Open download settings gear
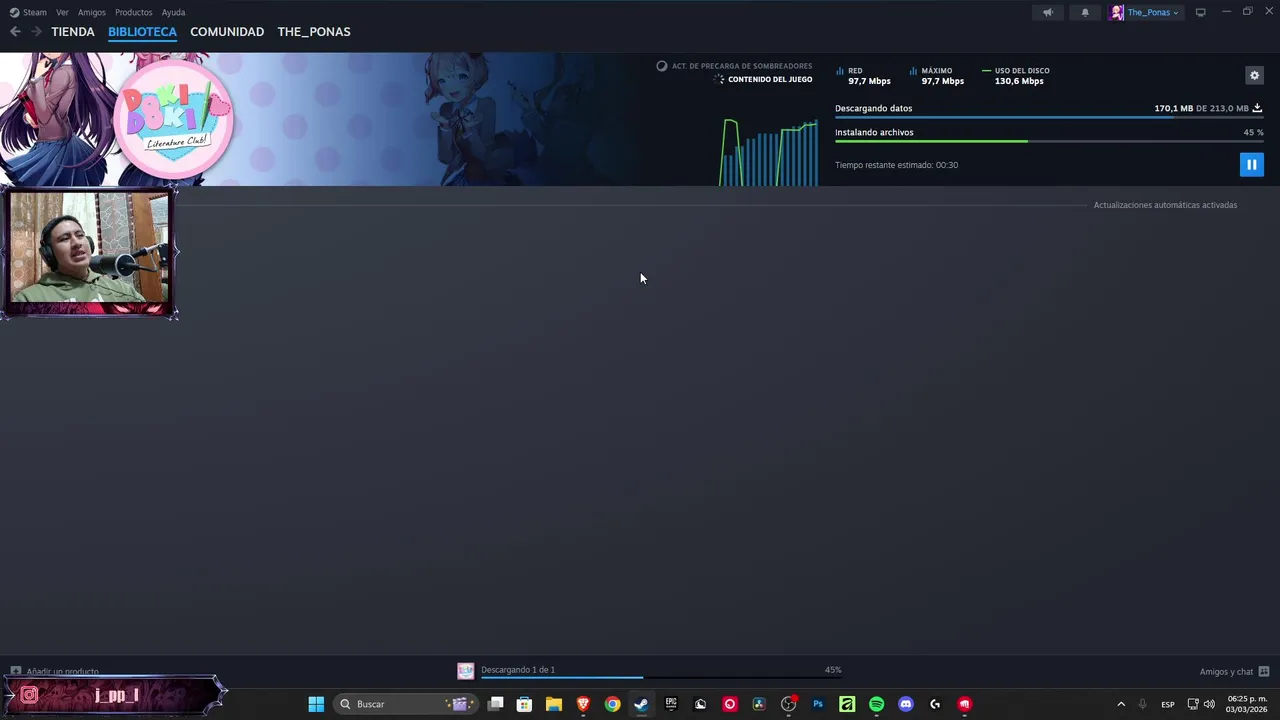 pyautogui.click(x=1254, y=75)
